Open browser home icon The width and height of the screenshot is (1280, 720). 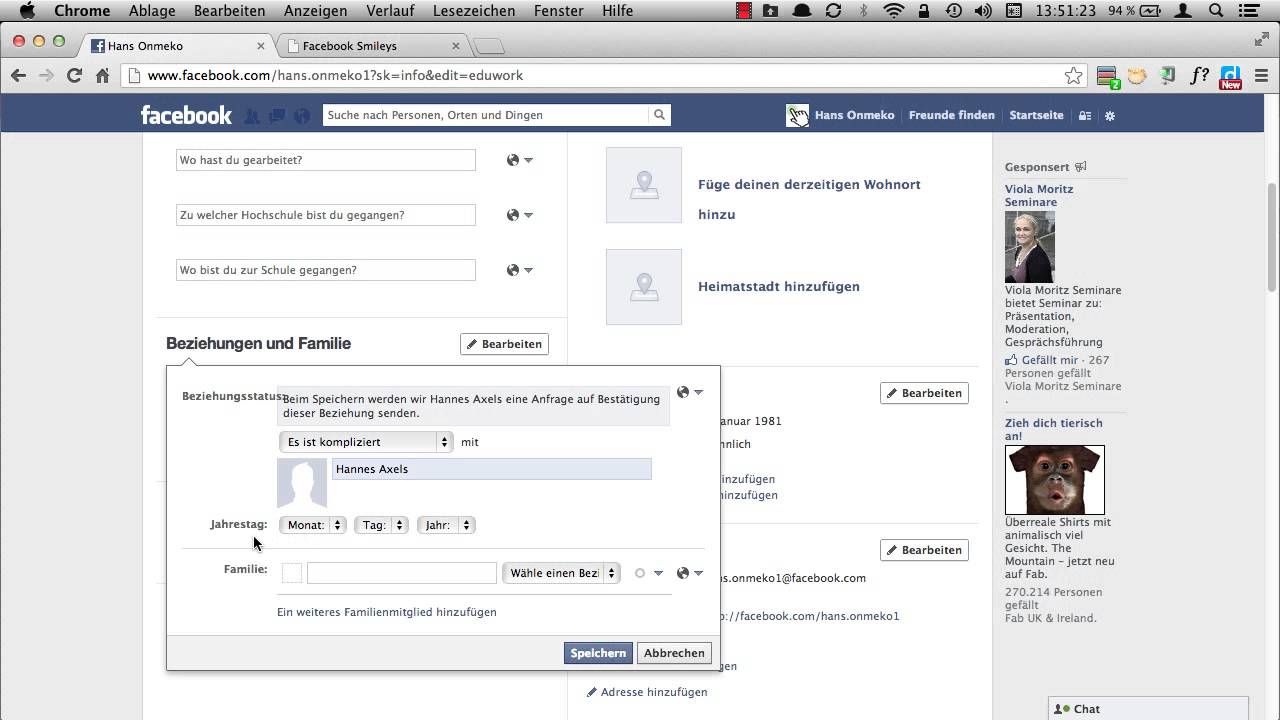pos(102,75)
